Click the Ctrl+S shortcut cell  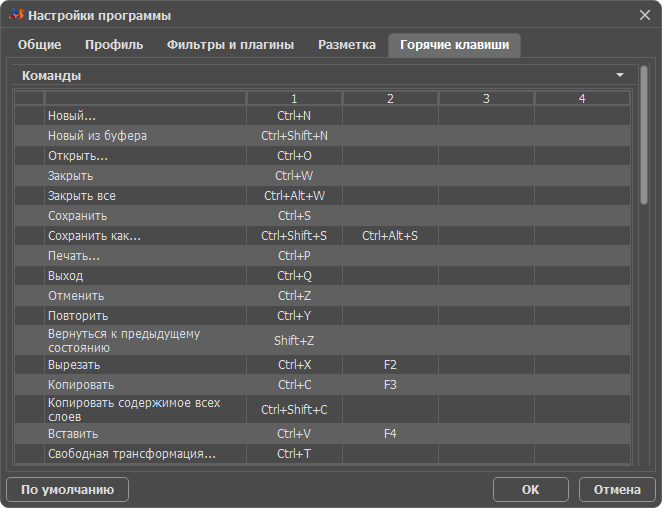pyautogui.click(x=294, y=216)
